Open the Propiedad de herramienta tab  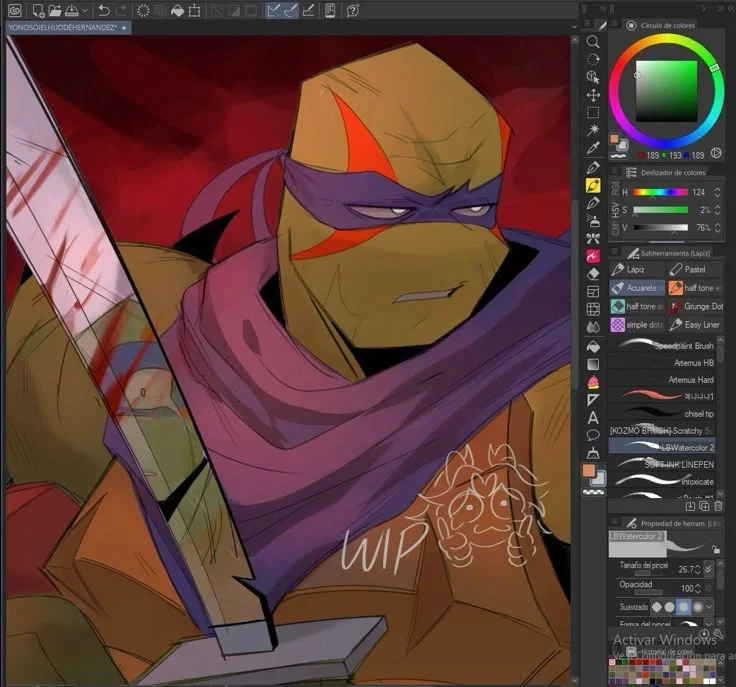pyautogui.click(x=674, y=523)
